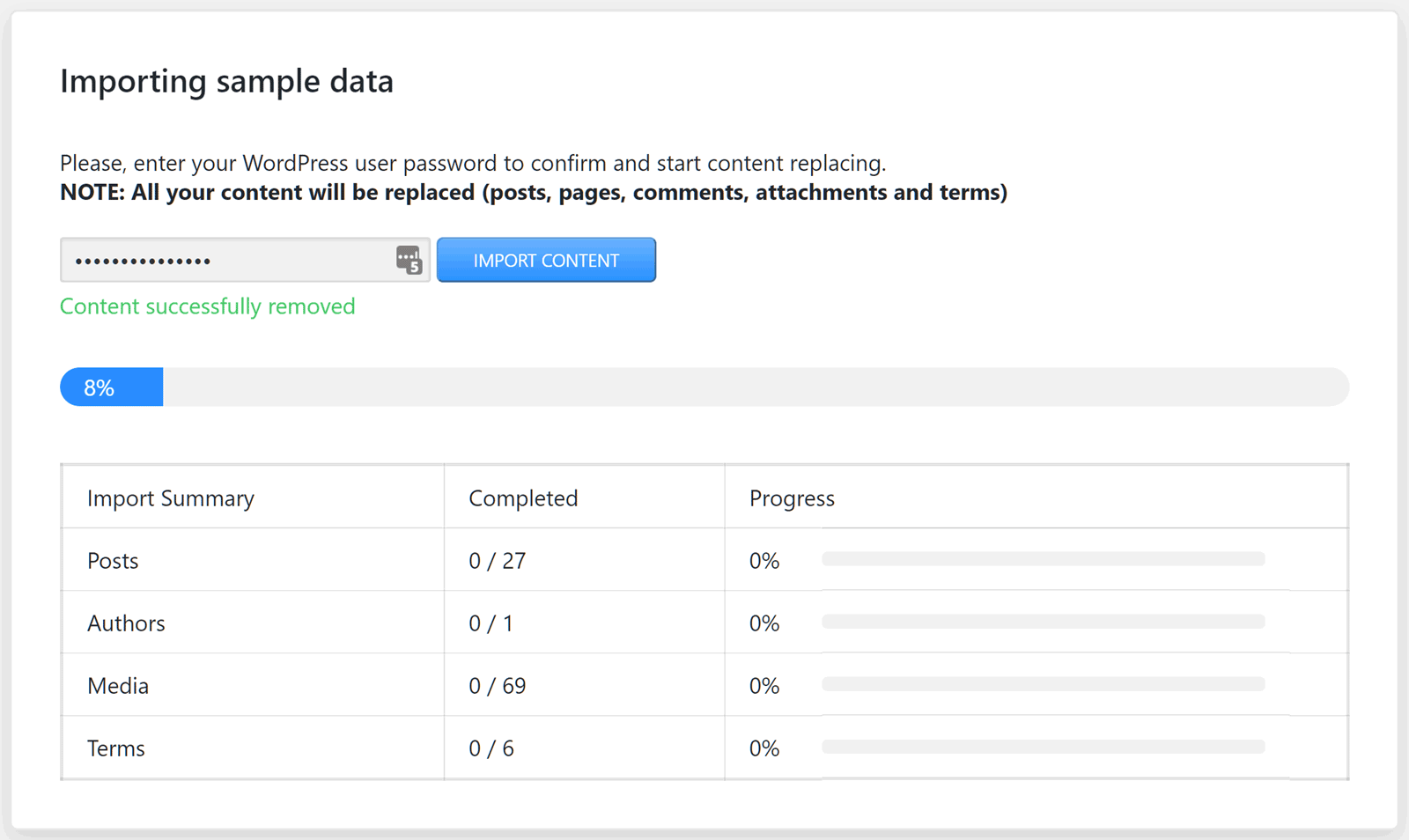Click the 8% overall progress bar

704,387
